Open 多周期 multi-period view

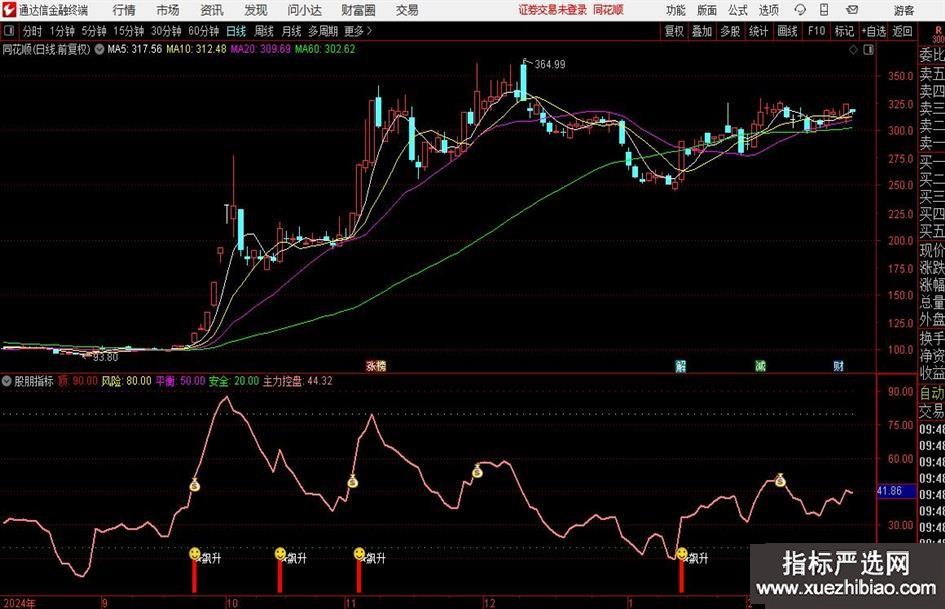323,31
